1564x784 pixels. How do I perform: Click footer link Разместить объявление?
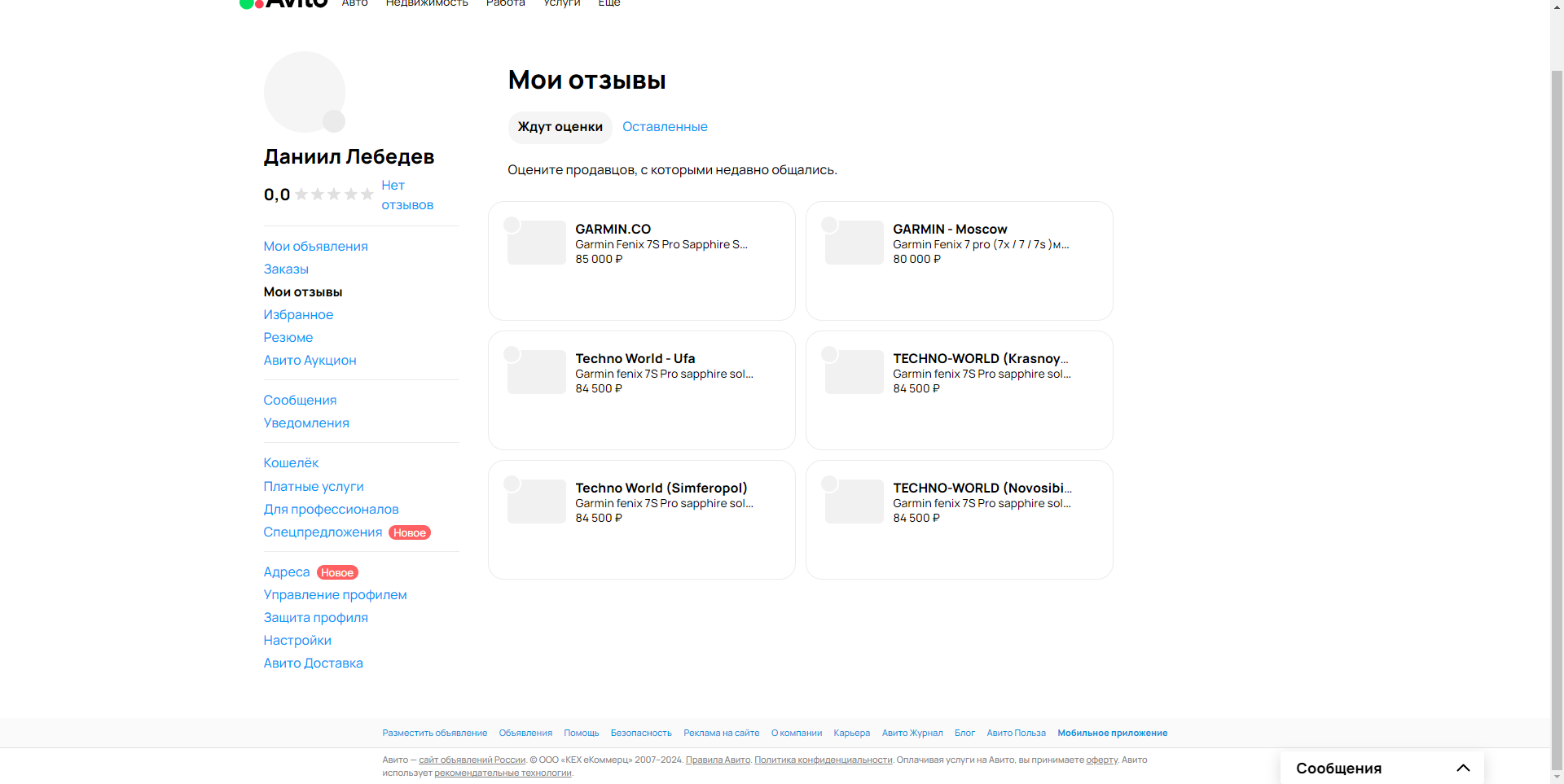[435, 734]
